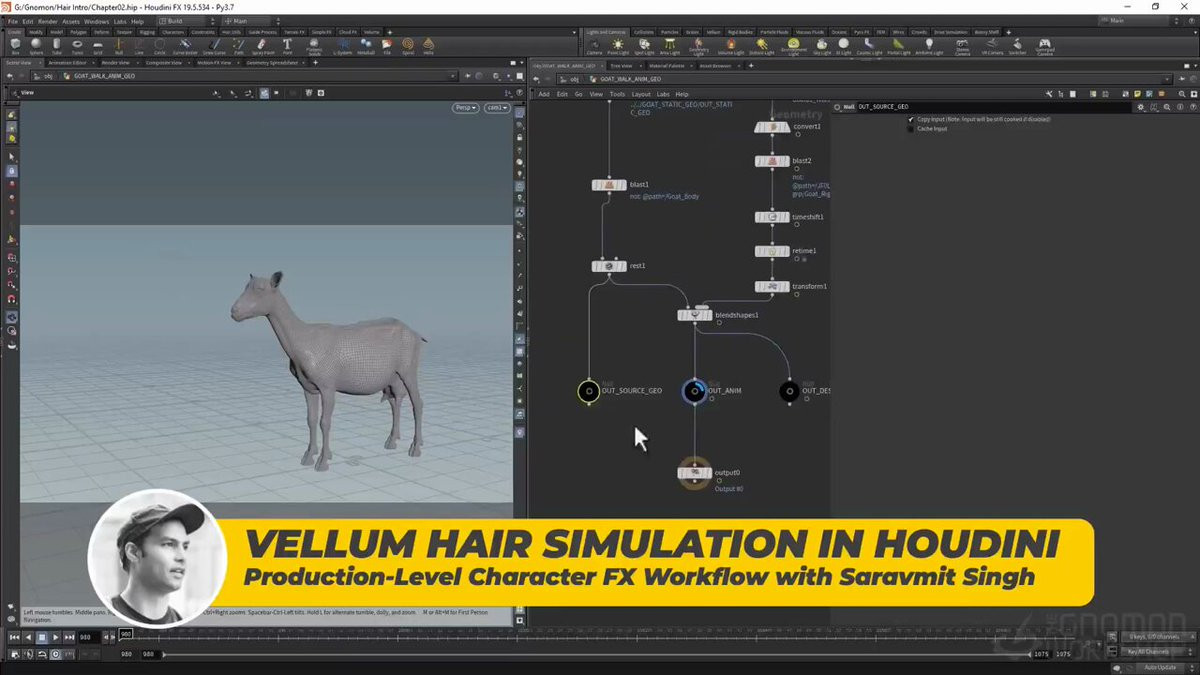Open the File menu
This screenshot has width=1200, height=675.
[x=13, y=21]
